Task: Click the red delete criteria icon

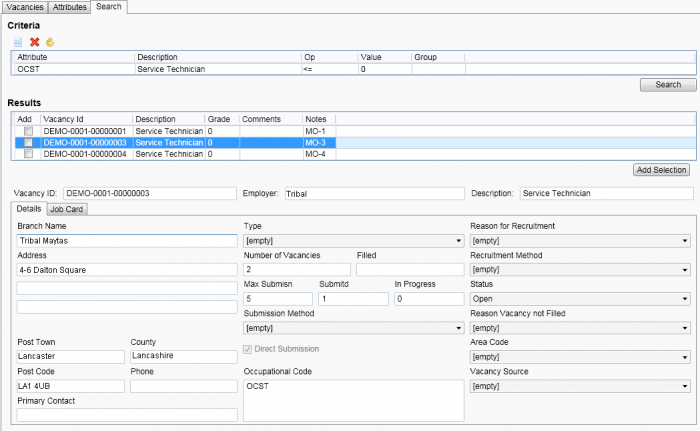Action: pyautogui.click(x=34, y=42)
